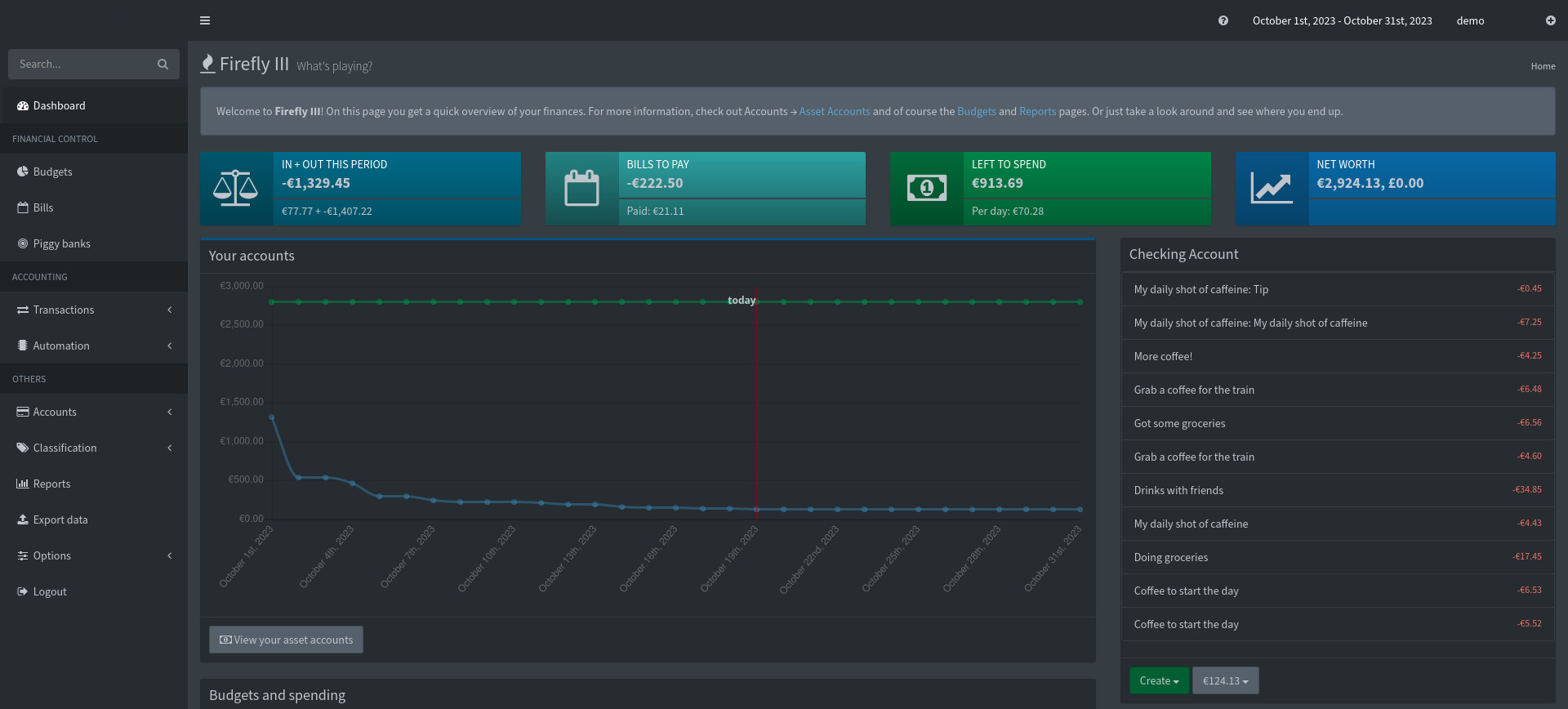Open 'Got some groceries' transaction
1568x709 pixels.
coord(1179,423)
